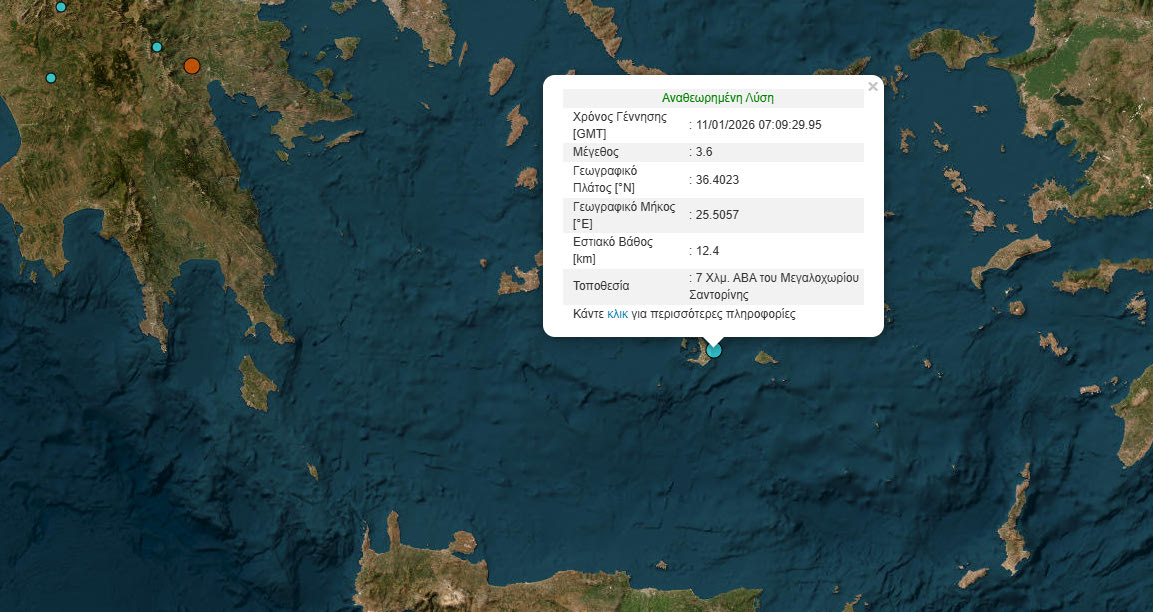Select the leftmost cyan marker in western Peloponnese

51,78
